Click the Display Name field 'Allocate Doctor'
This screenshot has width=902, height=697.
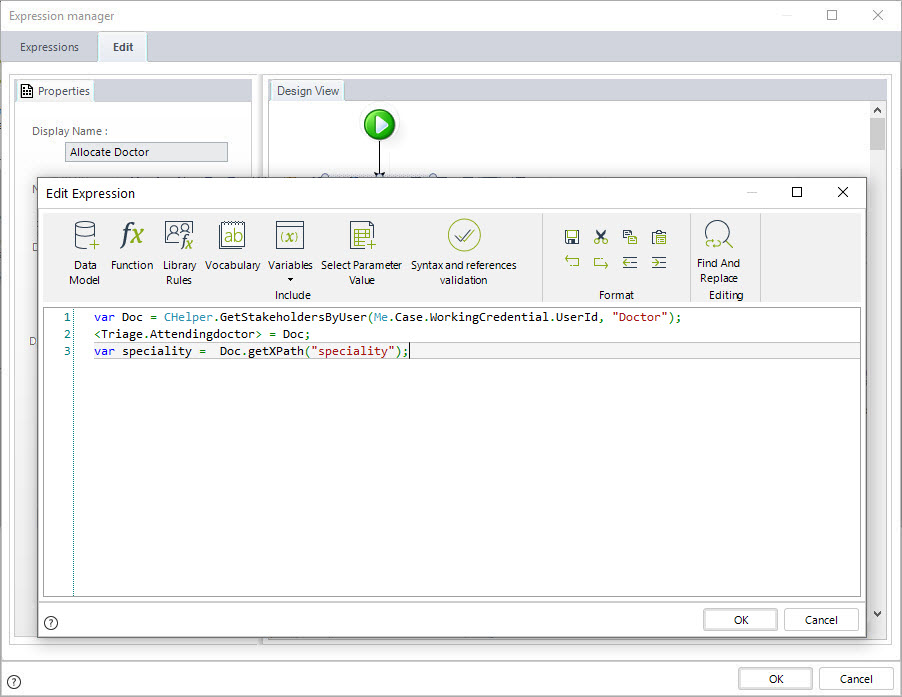[146, 152]
